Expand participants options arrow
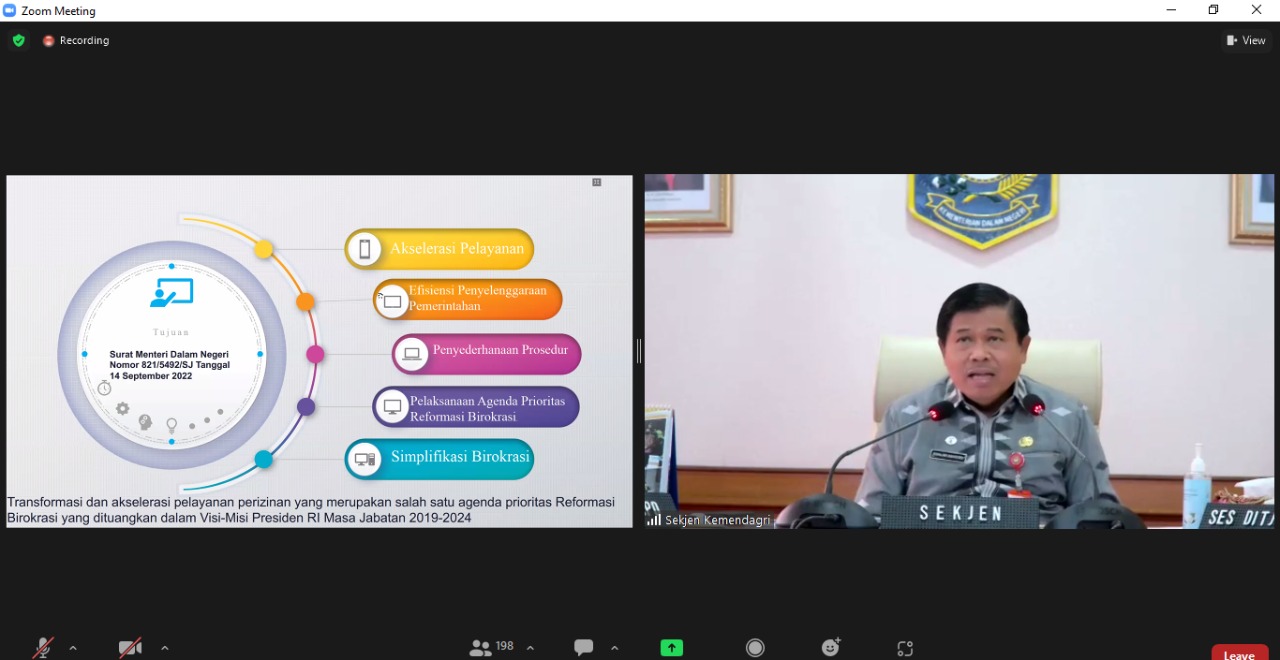The height and width of the screenshot is (660, 1280). [530, 647]
